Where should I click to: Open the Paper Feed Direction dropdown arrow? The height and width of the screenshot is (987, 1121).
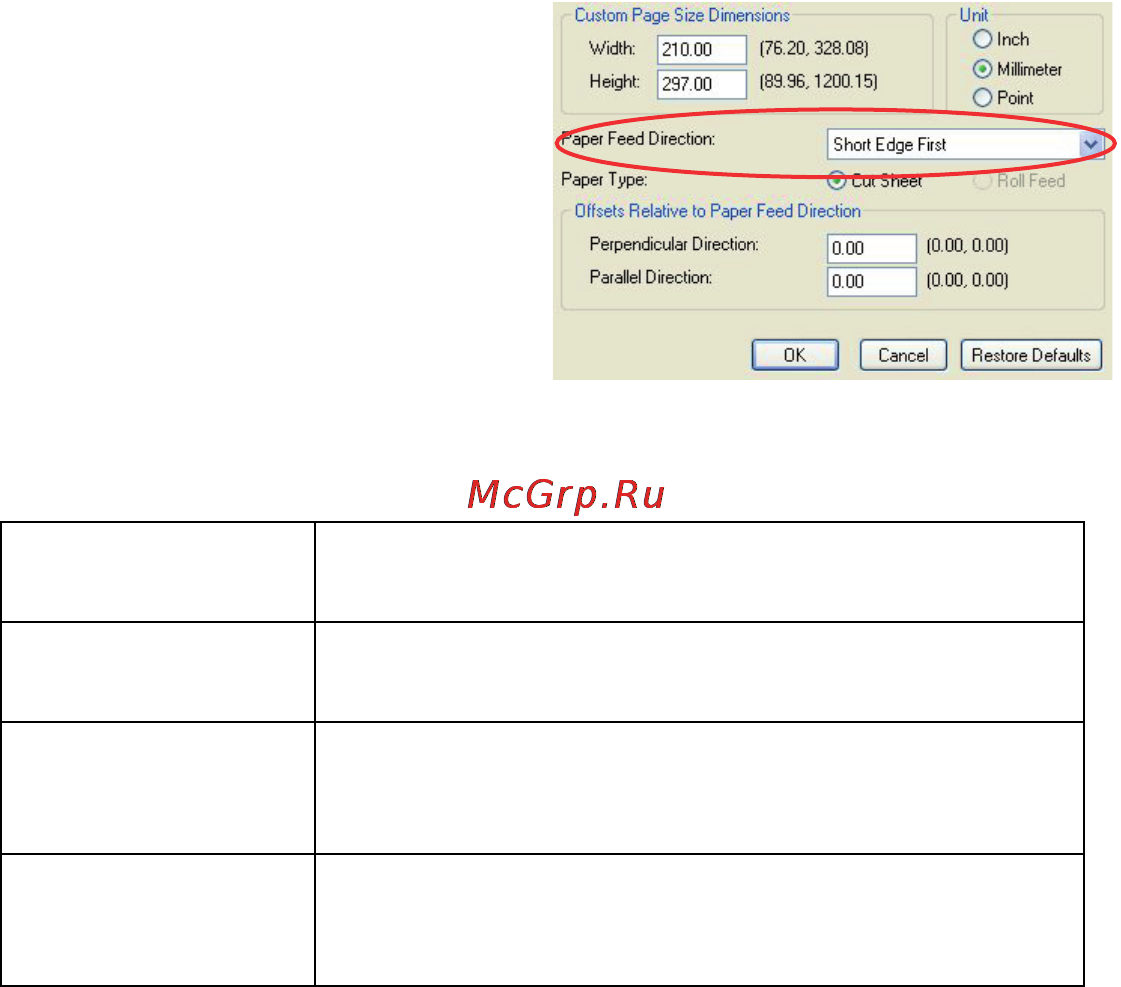click(1090, 144)
